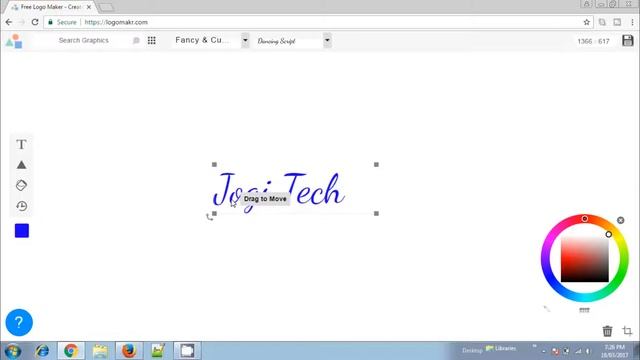
Task: Open the Chrome menu (three dots)
Action: tap(632, 22)
